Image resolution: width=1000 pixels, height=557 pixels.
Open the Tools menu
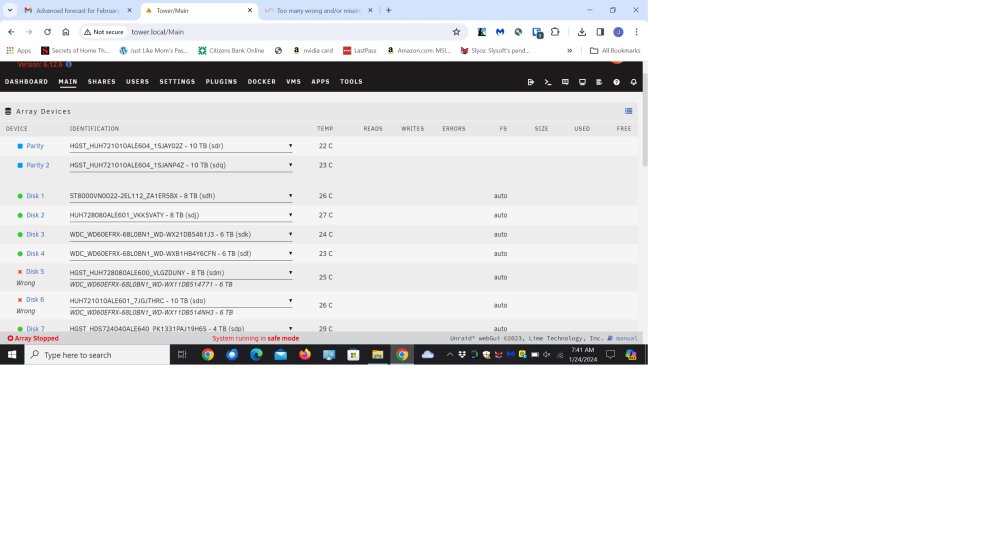(351, 82)
